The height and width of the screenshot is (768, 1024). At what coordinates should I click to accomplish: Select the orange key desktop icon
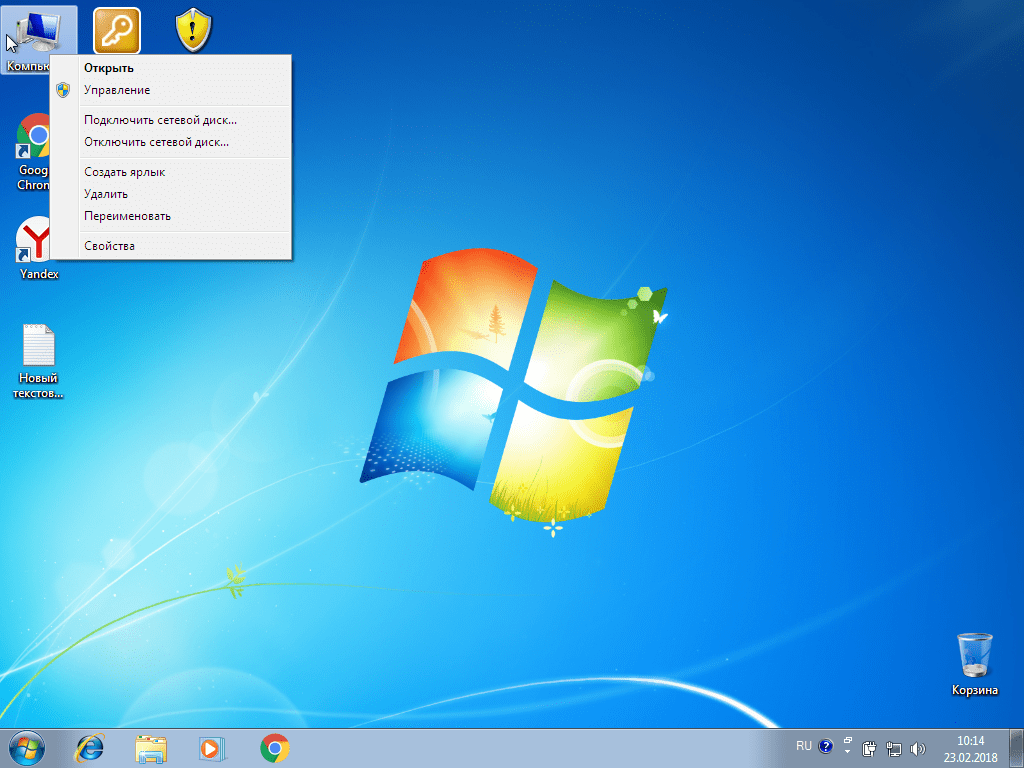117,31
